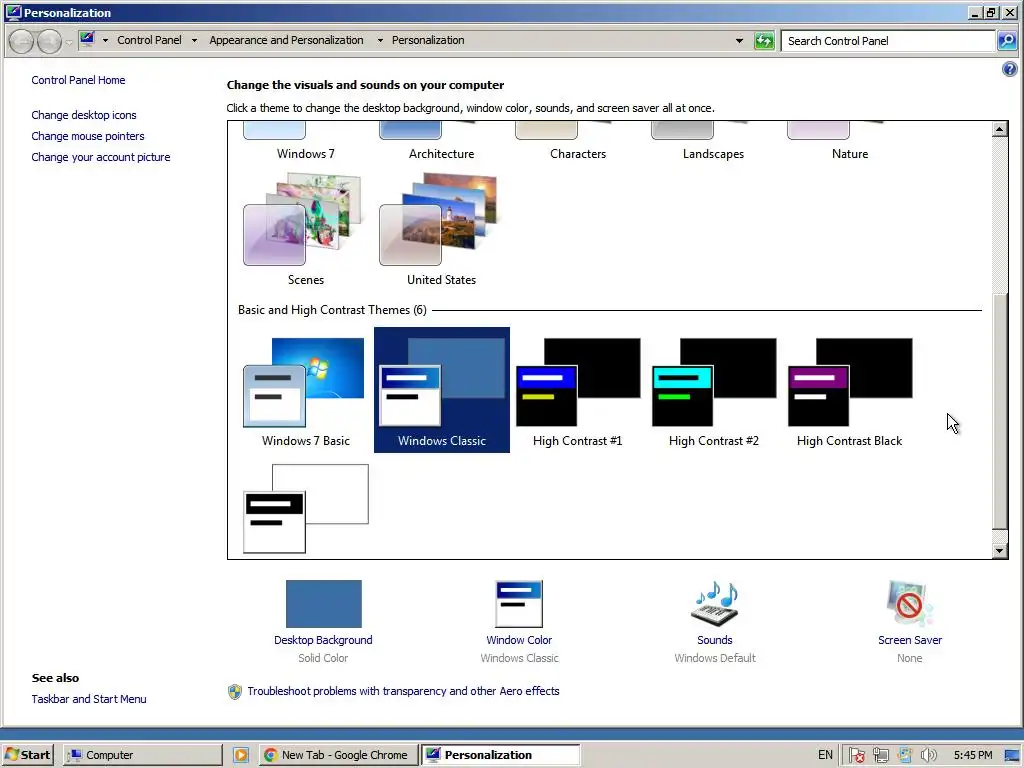Apply the High Contrast #1 theme
The image size is (1024, 768).
click(x=577, y=391)
